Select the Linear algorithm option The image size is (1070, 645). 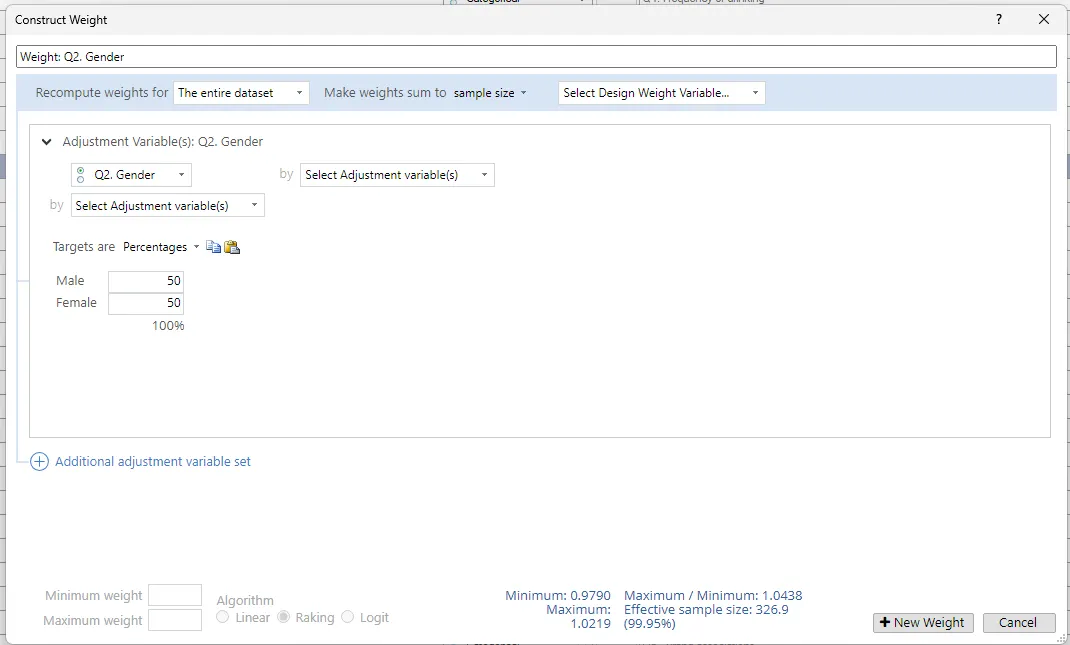coord(223,617)
